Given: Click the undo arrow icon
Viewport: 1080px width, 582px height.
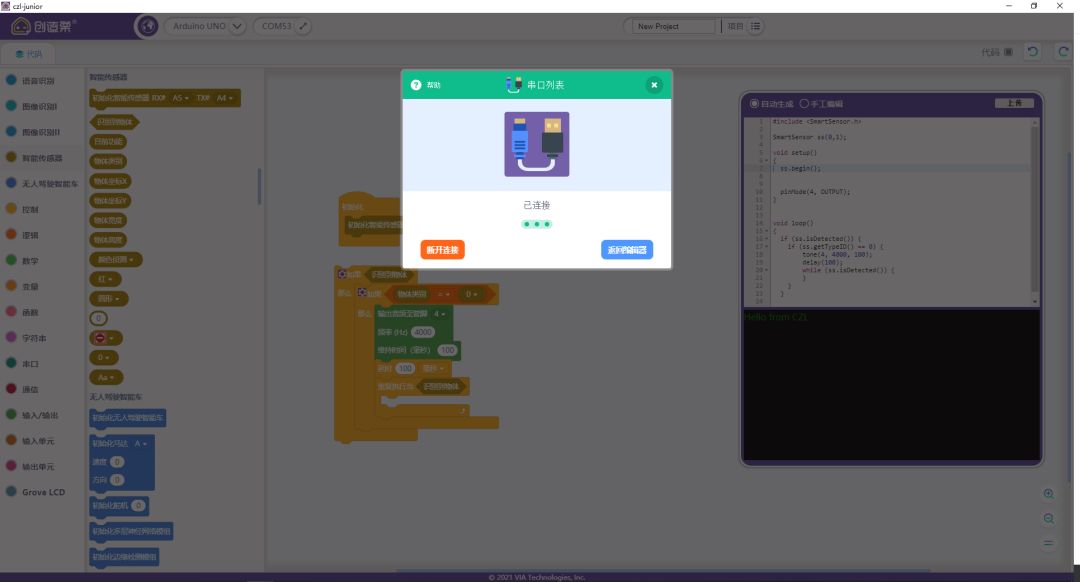Looking at the screenshot, I should coord(1033,52).
